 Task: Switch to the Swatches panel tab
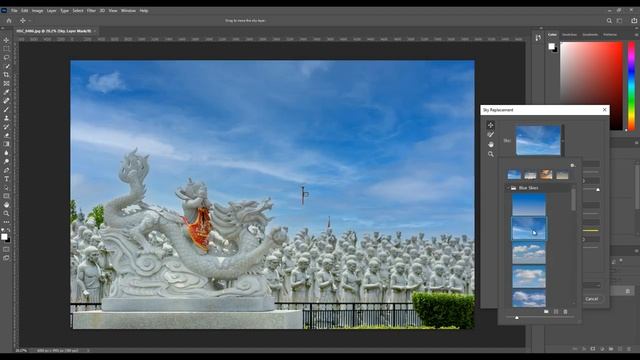[x=569, y=35]
